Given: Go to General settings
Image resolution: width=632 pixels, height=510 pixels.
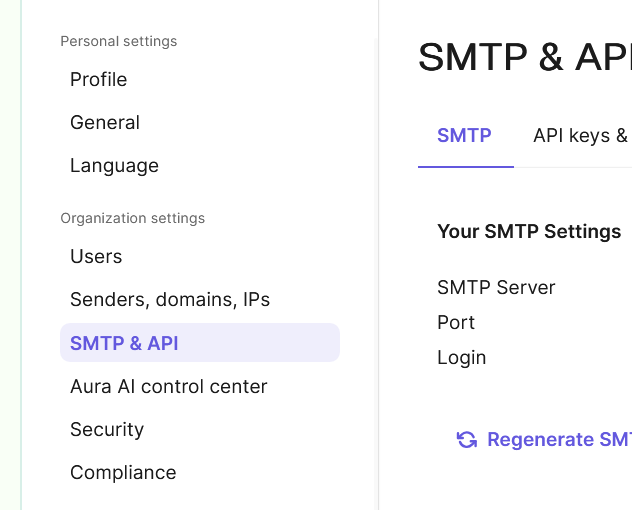Looking at the screenshot, I should click(105, 123).
